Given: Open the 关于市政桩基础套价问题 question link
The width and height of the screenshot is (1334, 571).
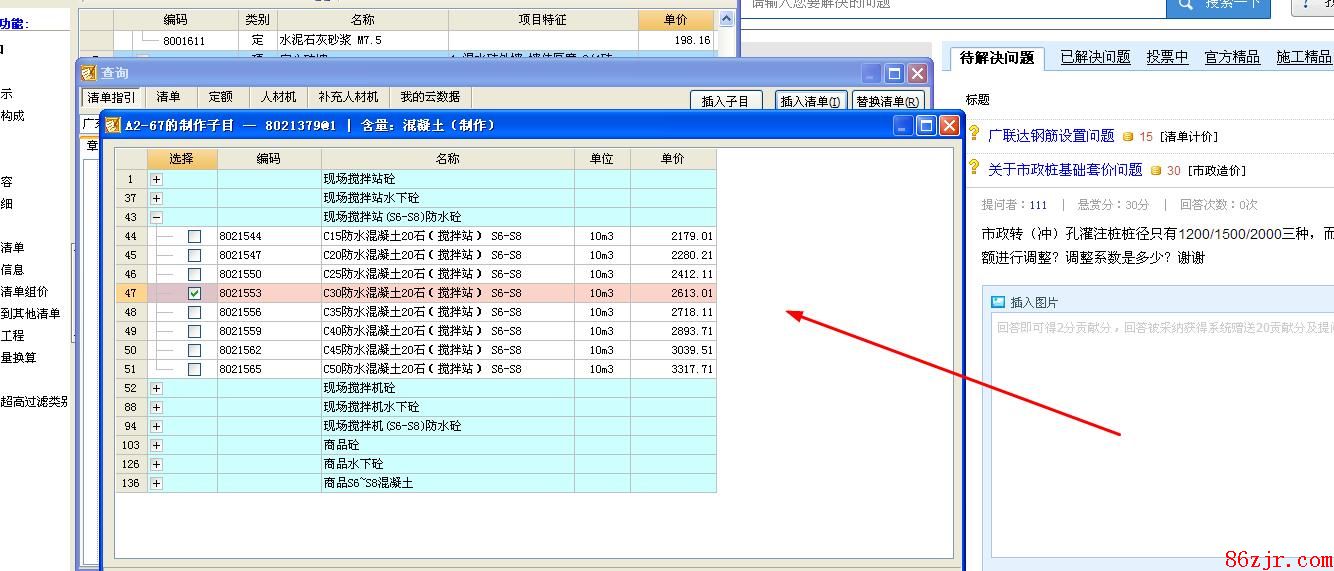Looking at the screenshot, I should coord(1065,170).
